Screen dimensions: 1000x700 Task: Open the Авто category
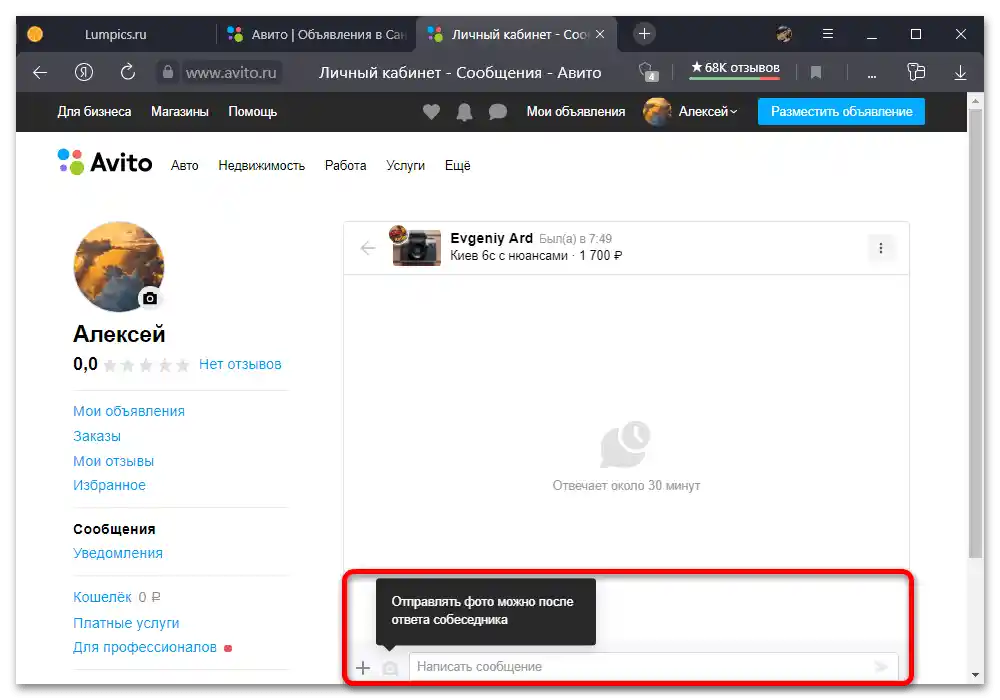(x=184, y=166)
